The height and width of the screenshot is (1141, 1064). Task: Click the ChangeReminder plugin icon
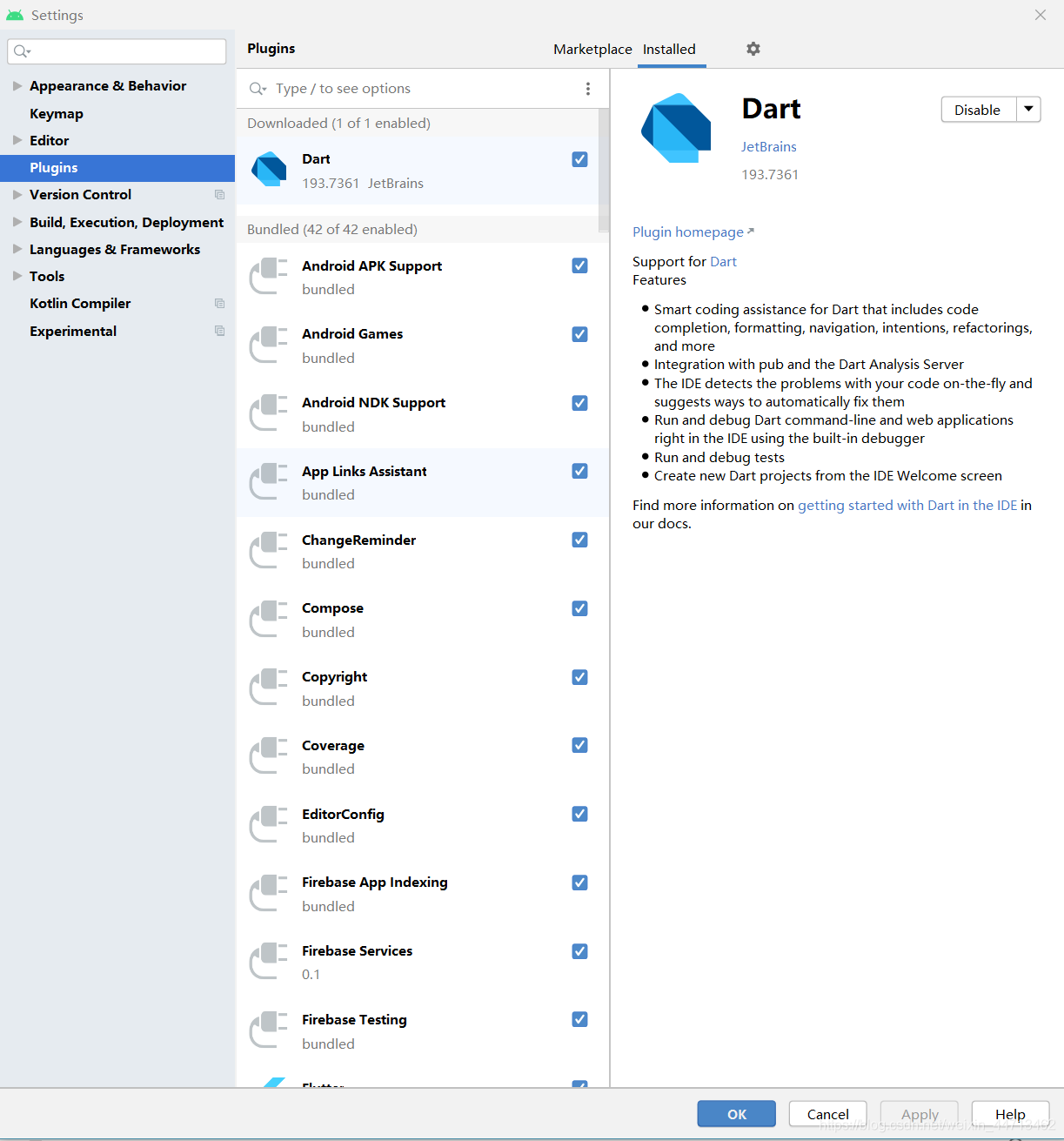(269, 551)
